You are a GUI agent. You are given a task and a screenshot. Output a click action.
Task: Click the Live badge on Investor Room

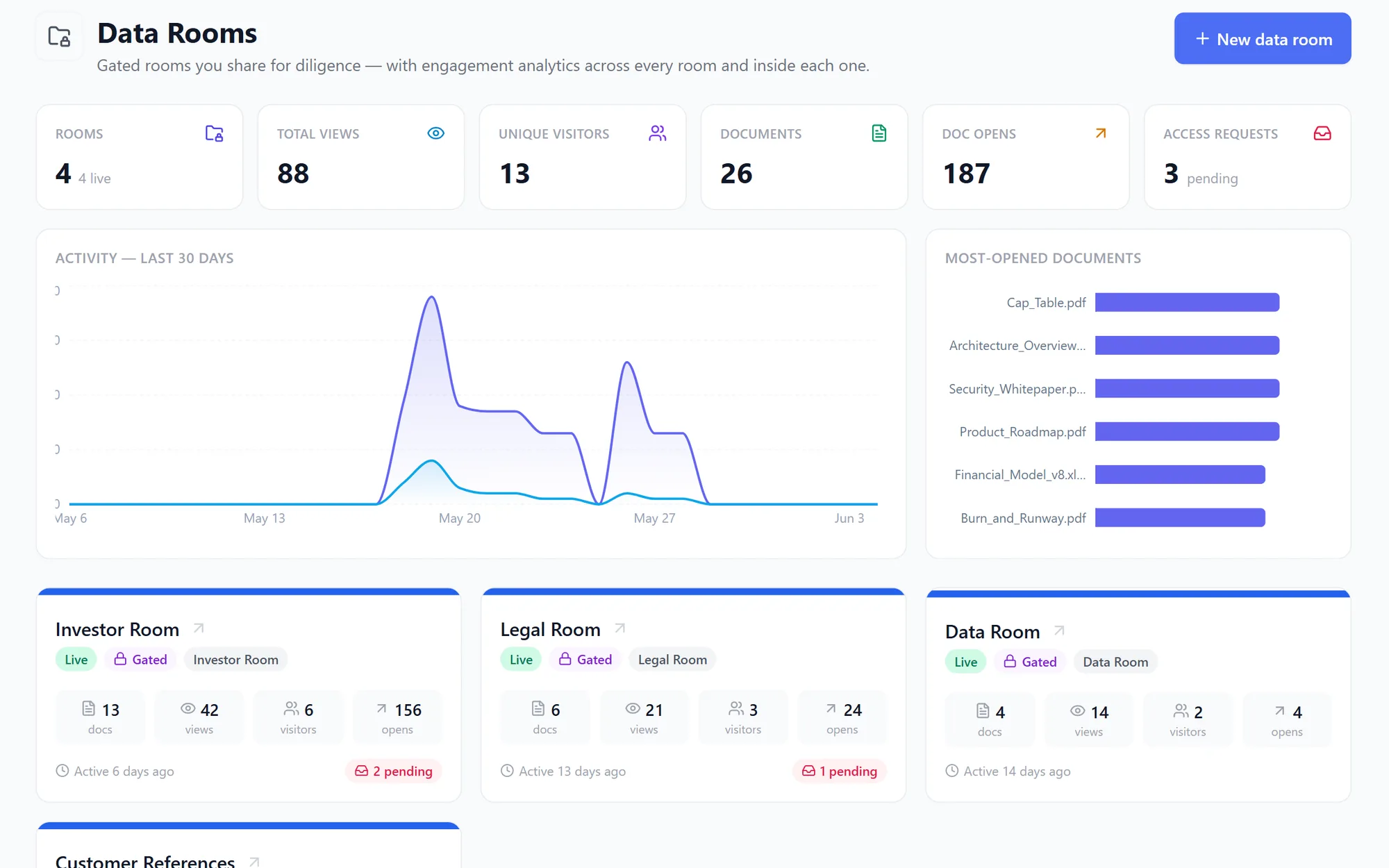[x=76, y=660]
